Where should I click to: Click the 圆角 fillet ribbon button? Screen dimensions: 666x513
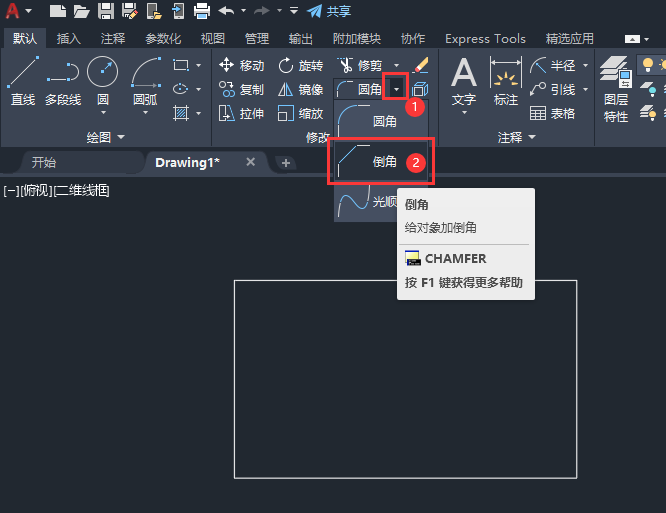(359, 89)
